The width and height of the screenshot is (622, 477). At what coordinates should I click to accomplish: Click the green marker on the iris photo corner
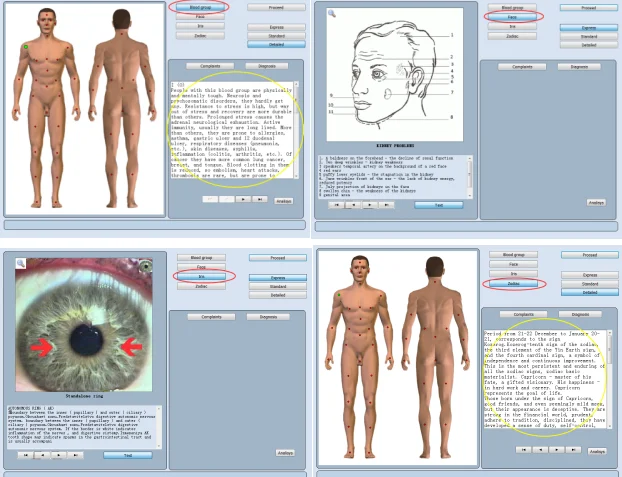tap(145, 266)
